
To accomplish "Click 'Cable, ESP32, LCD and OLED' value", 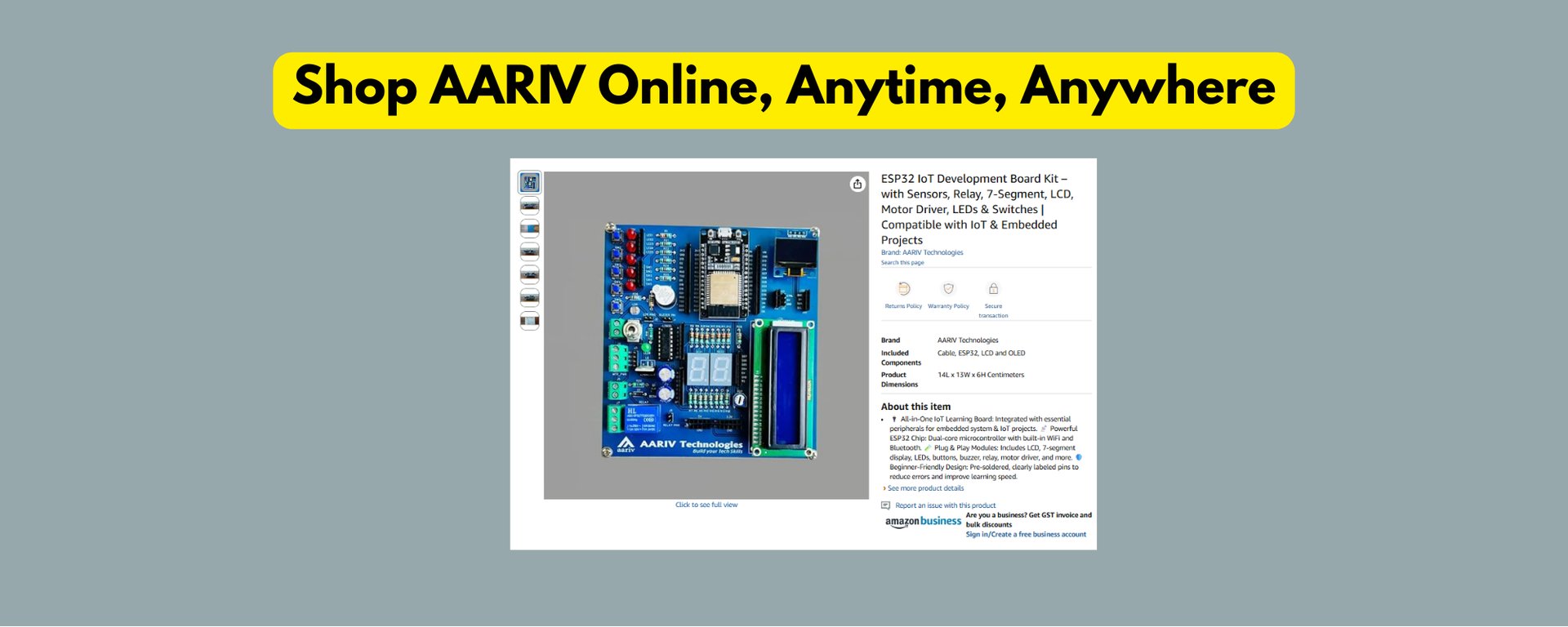I will click(981, 354).
